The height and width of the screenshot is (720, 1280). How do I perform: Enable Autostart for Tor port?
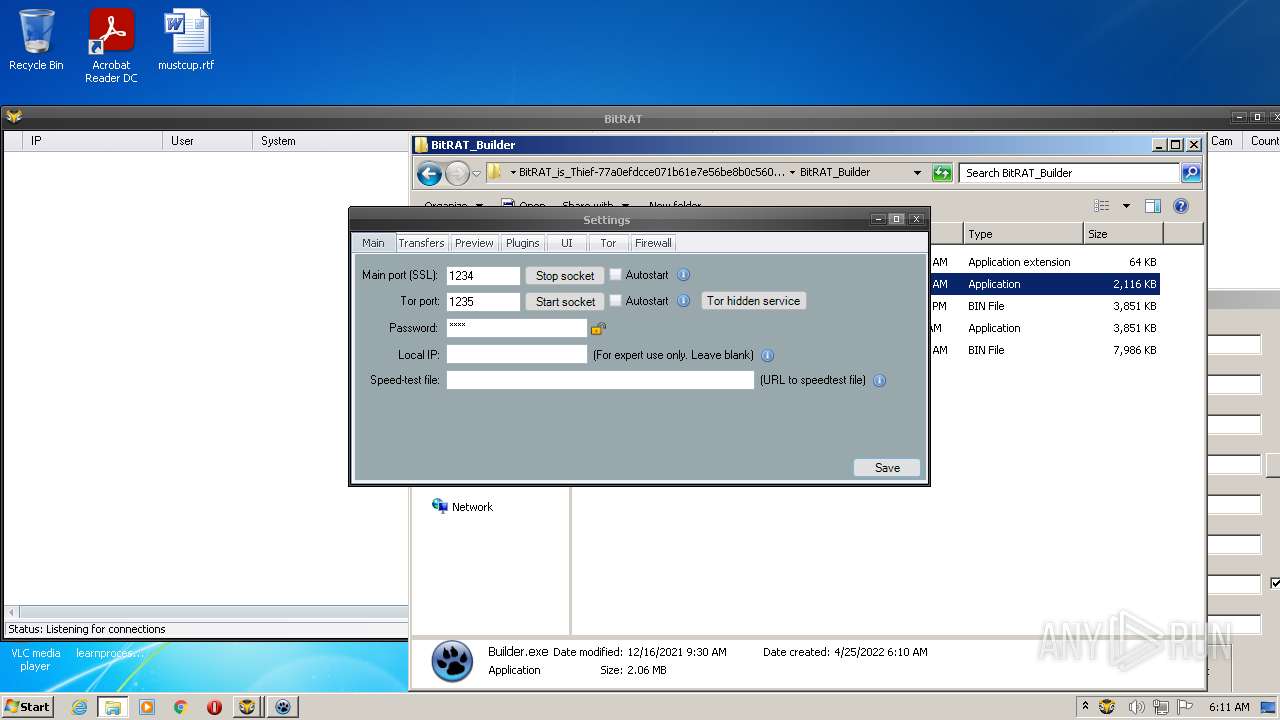point(616,300)
